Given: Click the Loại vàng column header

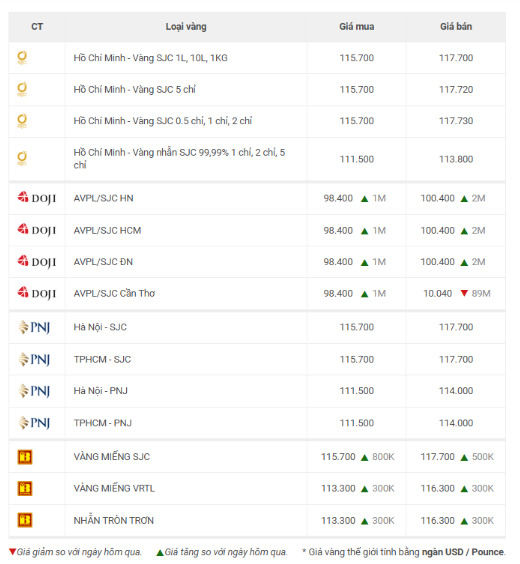Looking at the screenshot, I should click(186, 27).
